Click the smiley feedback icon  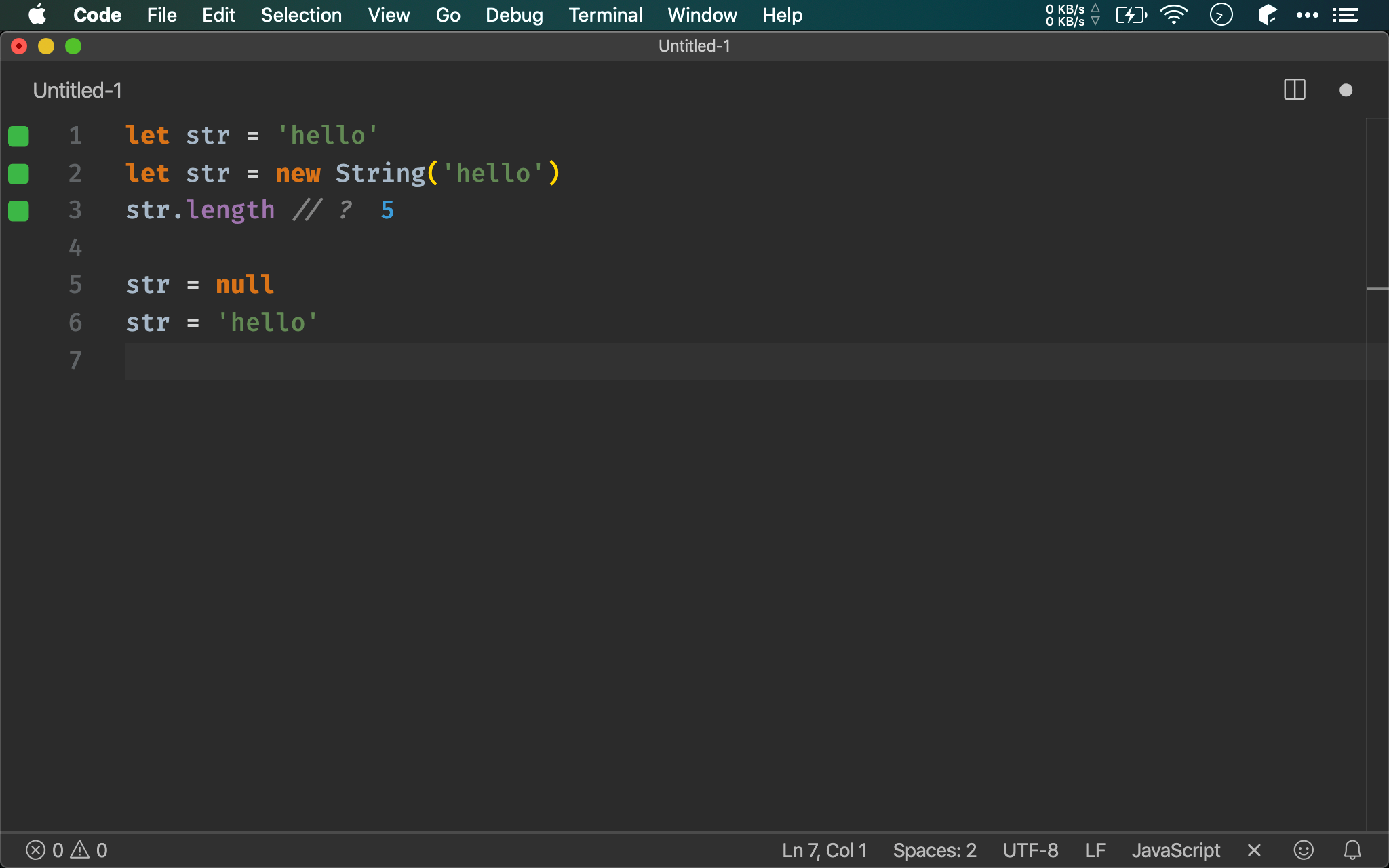tap(1303, 850)
